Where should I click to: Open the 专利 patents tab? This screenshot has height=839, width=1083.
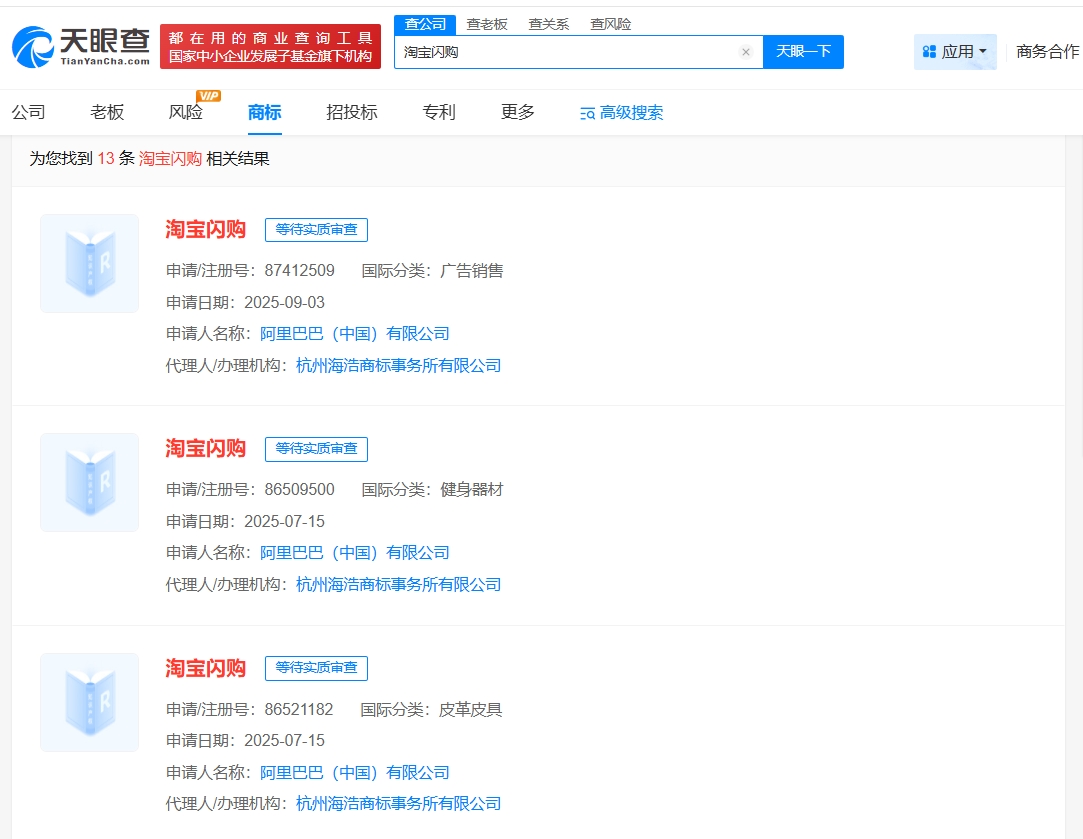tap(439, 112)
